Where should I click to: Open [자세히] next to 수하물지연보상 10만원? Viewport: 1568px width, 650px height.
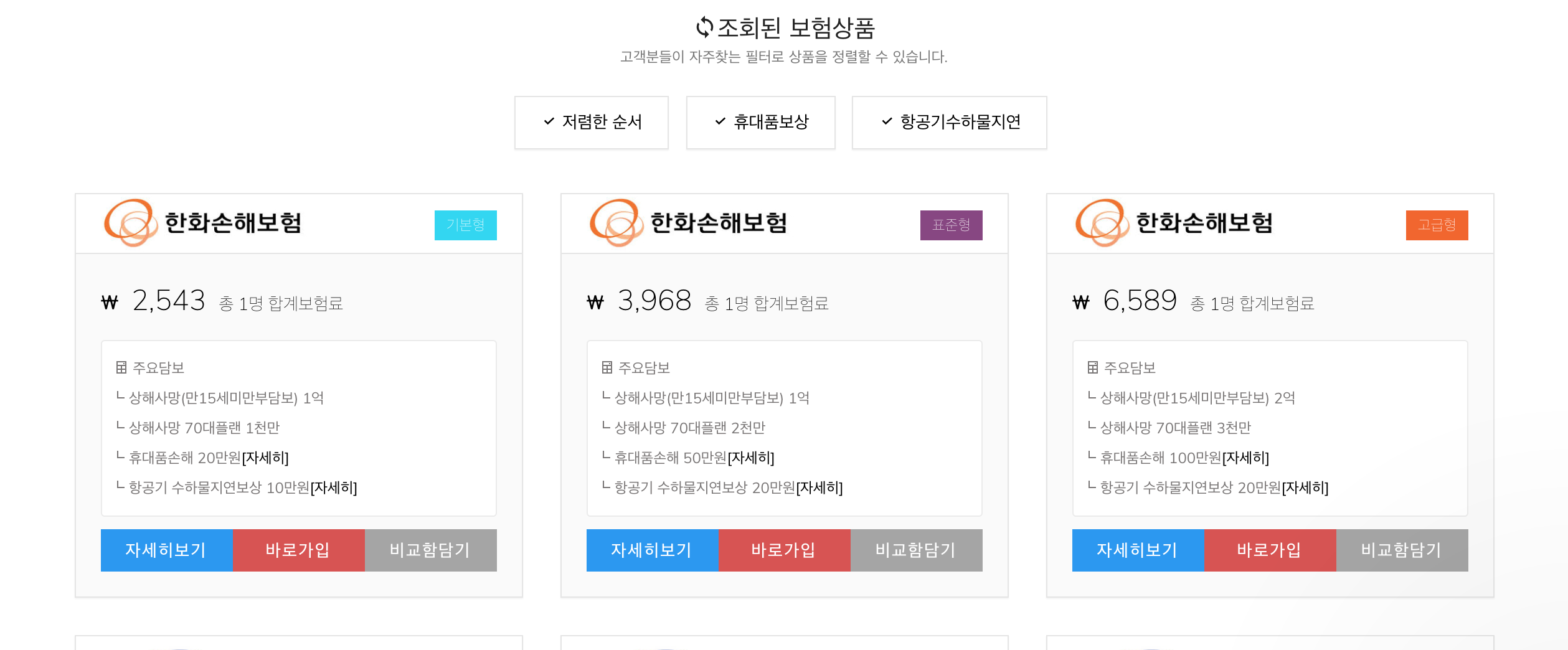pos(334,487)
